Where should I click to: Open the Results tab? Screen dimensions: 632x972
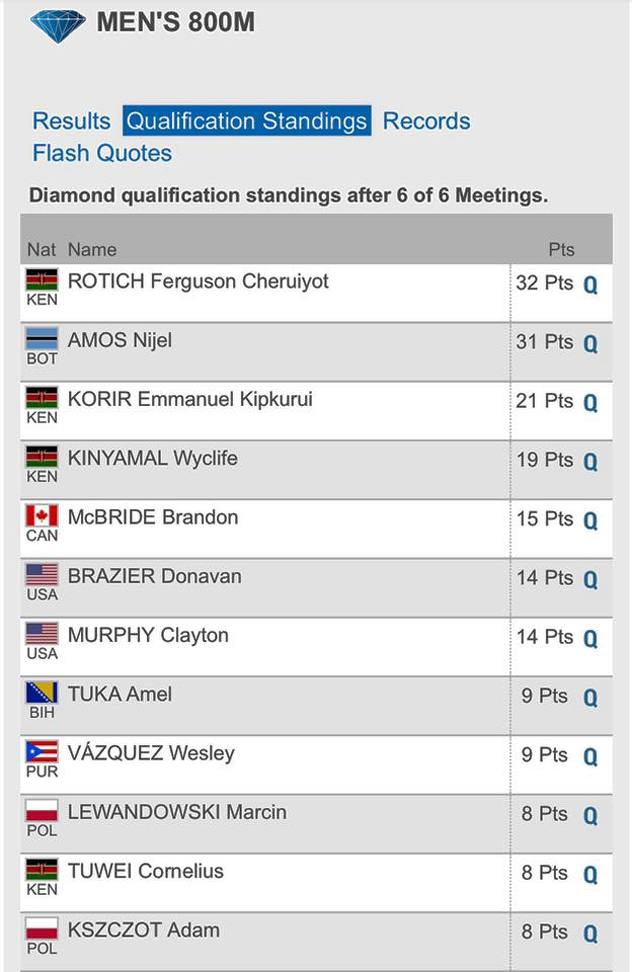coord(71,121)
